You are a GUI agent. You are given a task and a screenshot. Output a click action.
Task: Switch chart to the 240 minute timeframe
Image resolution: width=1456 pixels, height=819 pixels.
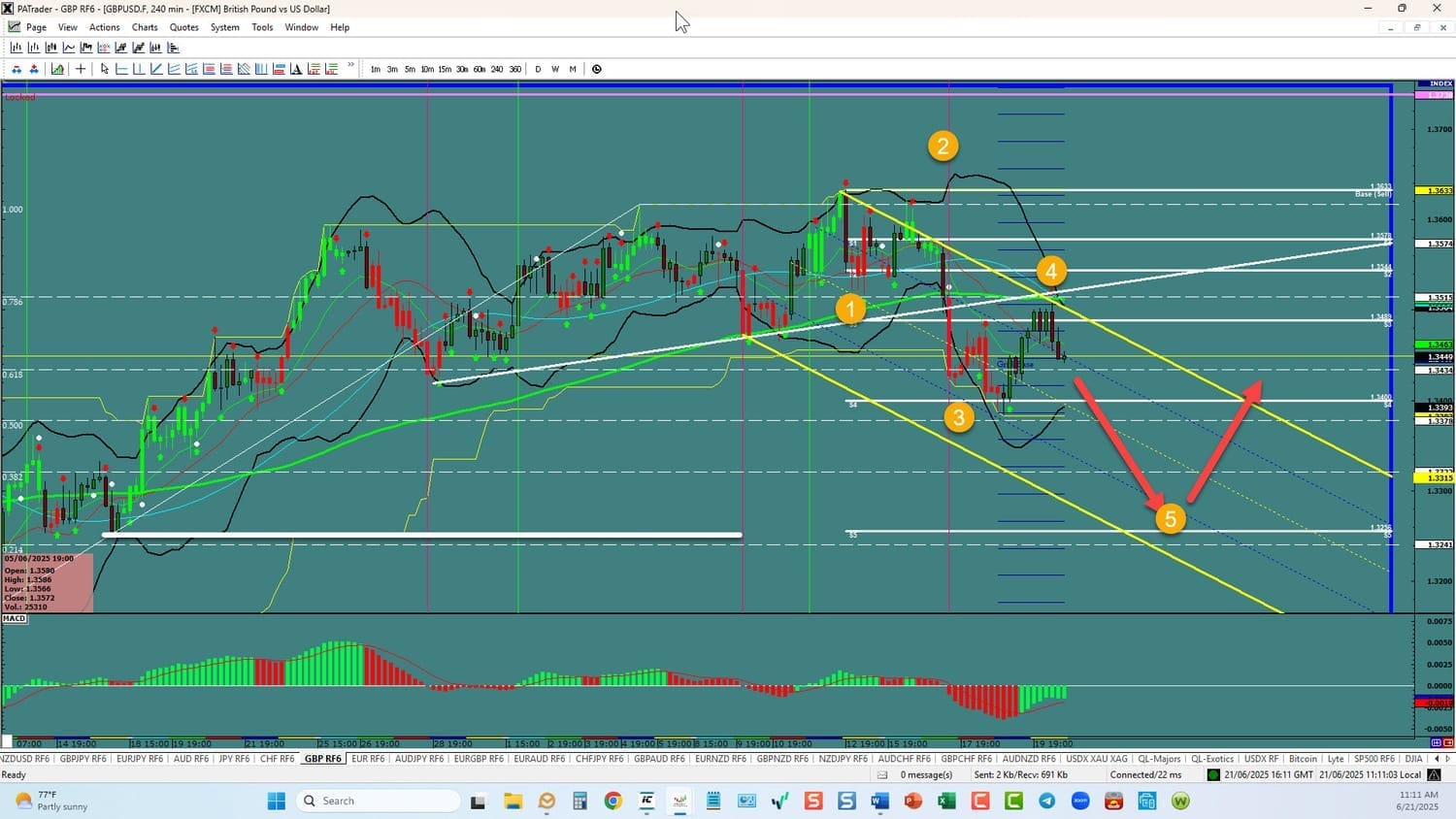(497, 69)
